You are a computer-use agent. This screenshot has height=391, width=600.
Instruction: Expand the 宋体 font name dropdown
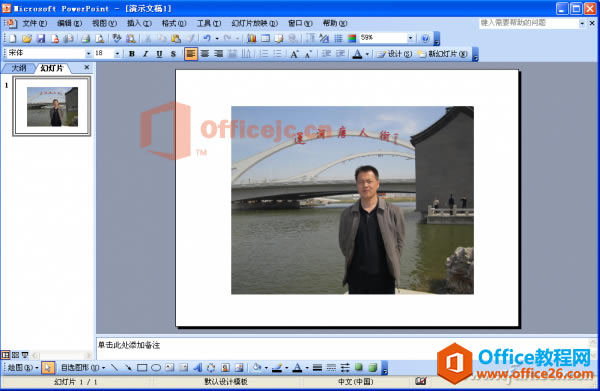point(88,54)
